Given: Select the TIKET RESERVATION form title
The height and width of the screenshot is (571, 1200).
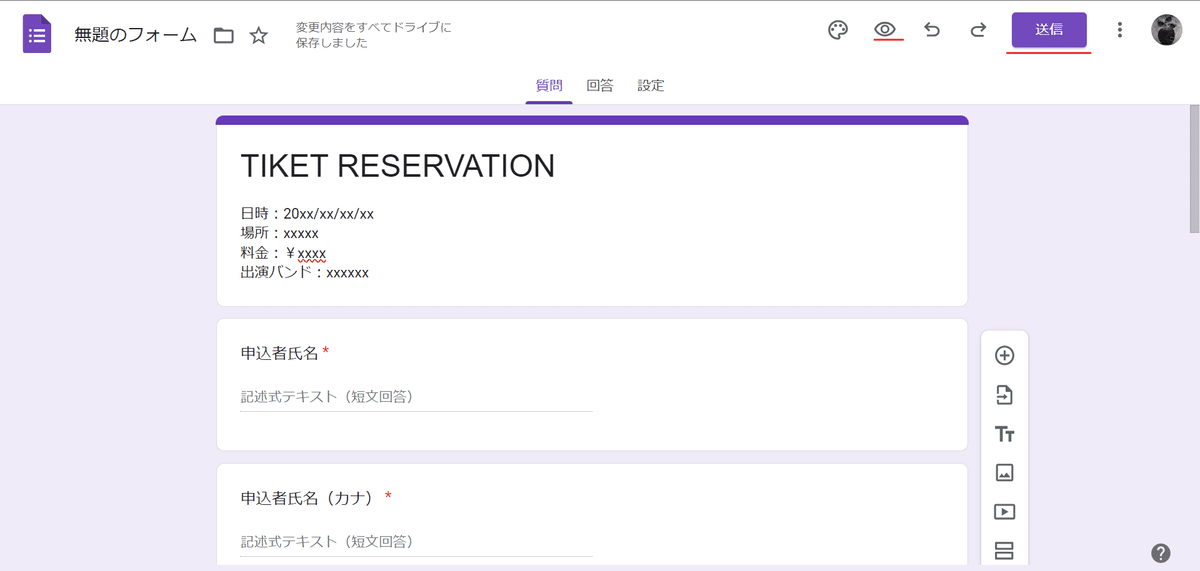Looking at the screenshot, I should 397,166.
